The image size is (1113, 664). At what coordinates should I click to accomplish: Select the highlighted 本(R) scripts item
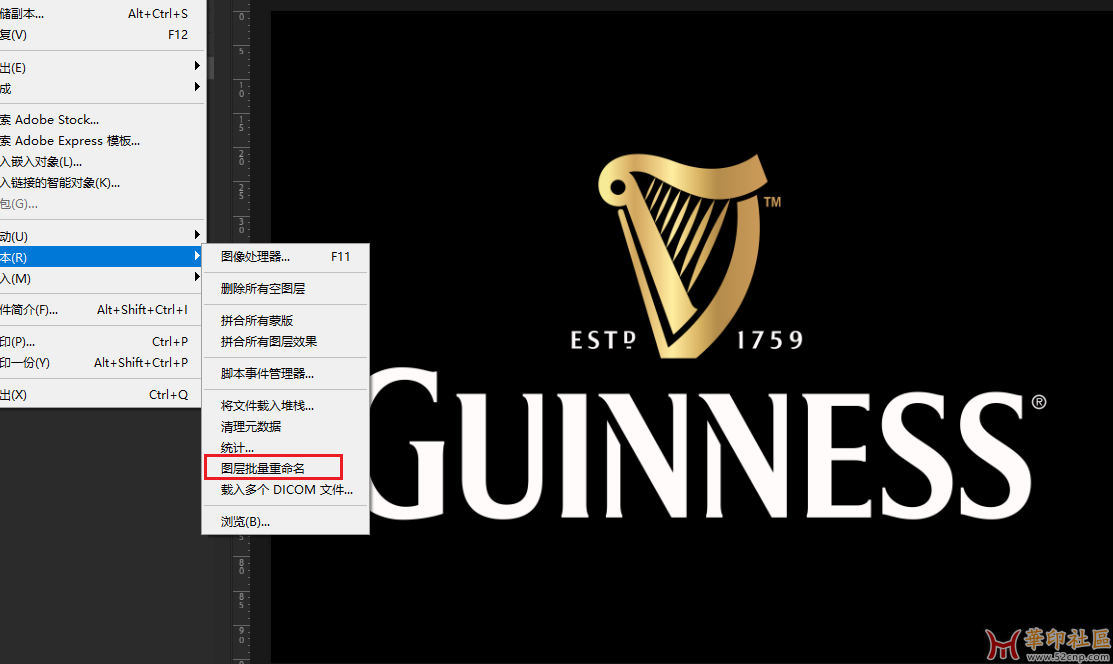[x=102, y=257]
